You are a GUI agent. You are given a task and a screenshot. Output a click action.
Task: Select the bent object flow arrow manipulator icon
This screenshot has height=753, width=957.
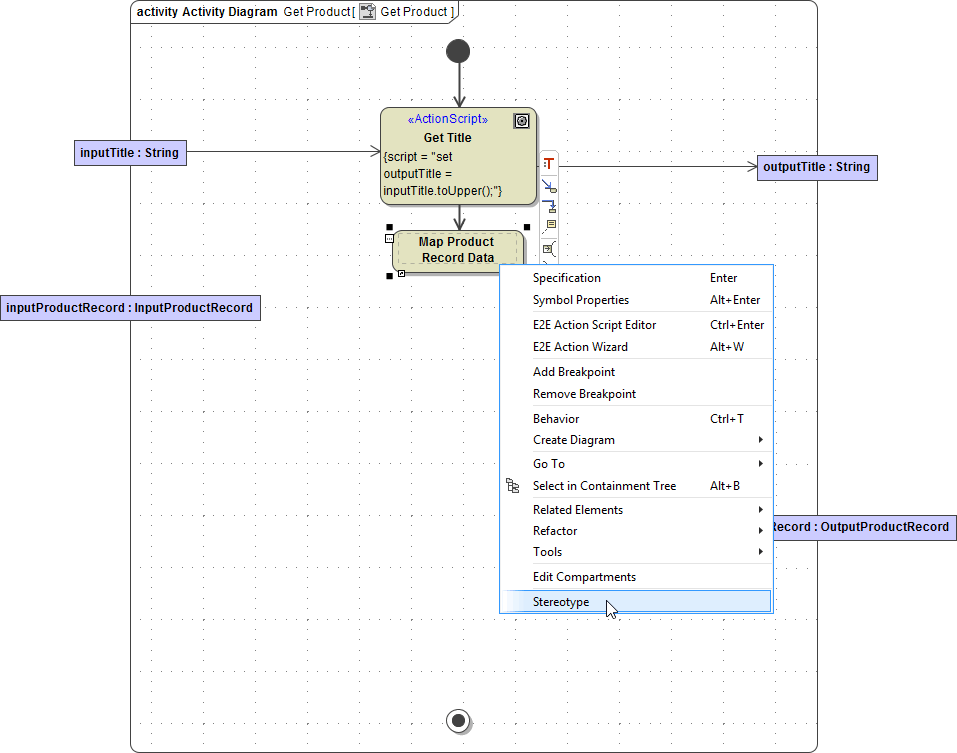[x=548, y=206]
